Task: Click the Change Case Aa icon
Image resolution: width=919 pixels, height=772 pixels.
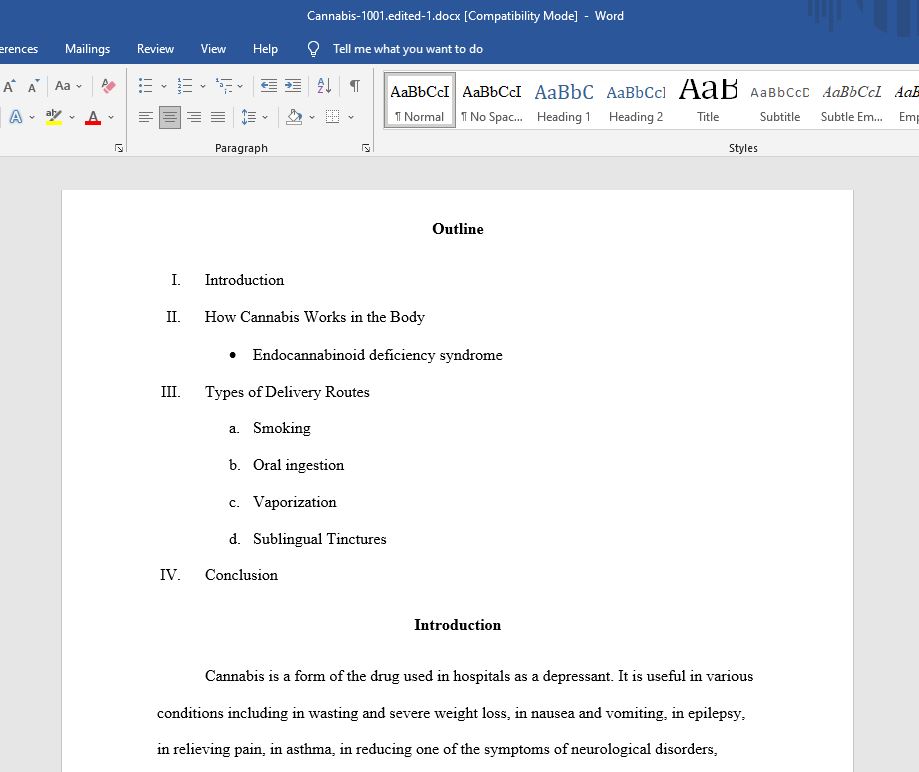Action: (63, 86)
